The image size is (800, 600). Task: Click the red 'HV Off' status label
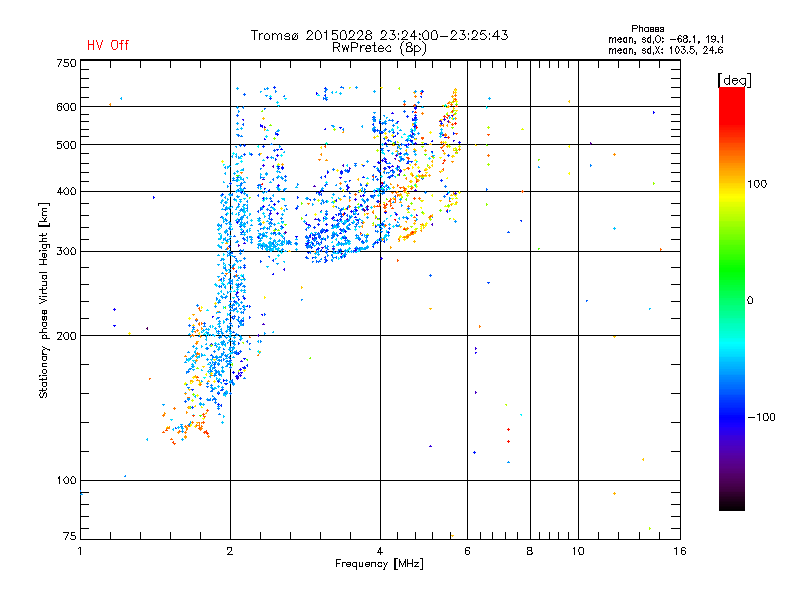(108, 45)
